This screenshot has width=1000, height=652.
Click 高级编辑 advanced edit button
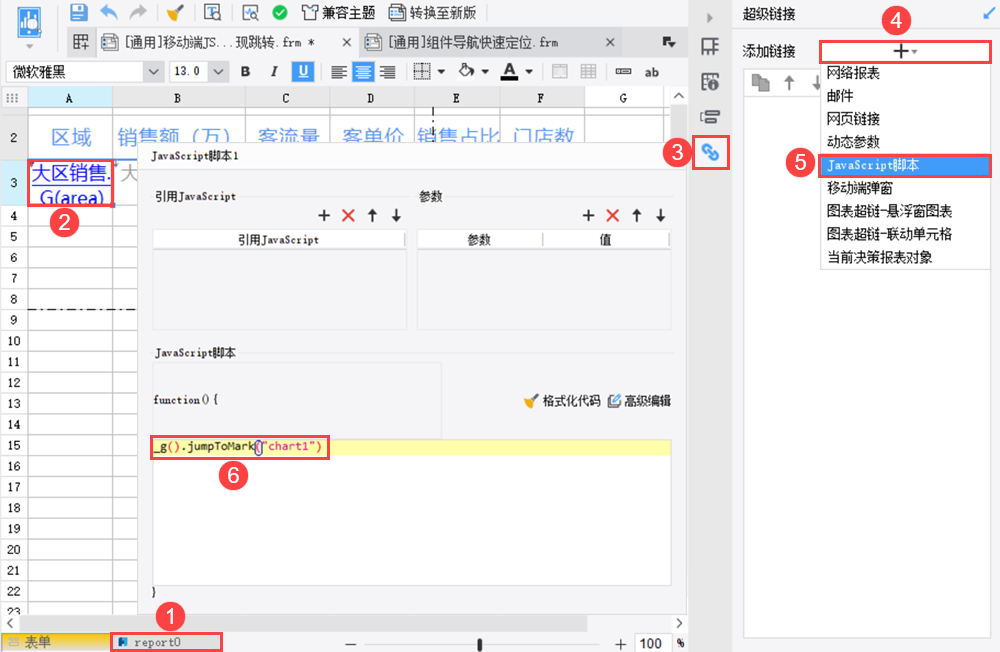(x=639, y=401)
